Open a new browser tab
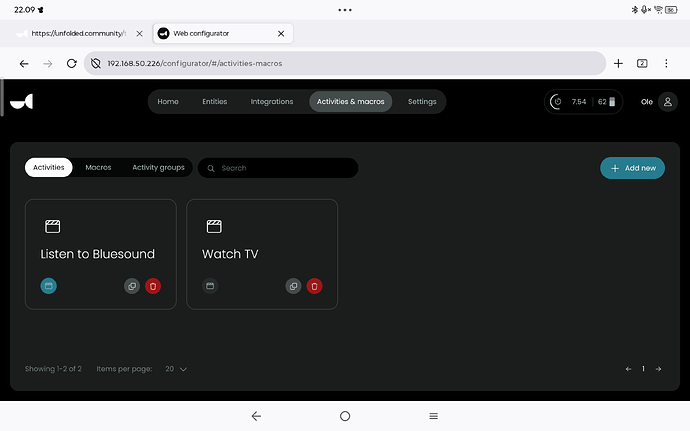 tap(618, 64)
